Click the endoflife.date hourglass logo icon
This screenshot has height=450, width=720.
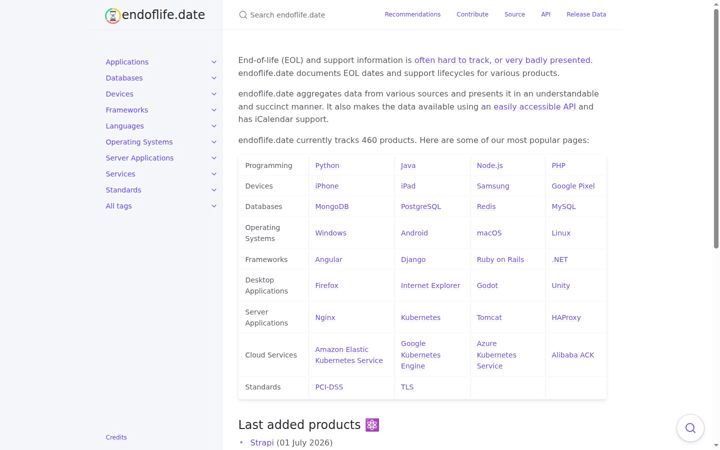pyautogui.click(x=112, y=15)
